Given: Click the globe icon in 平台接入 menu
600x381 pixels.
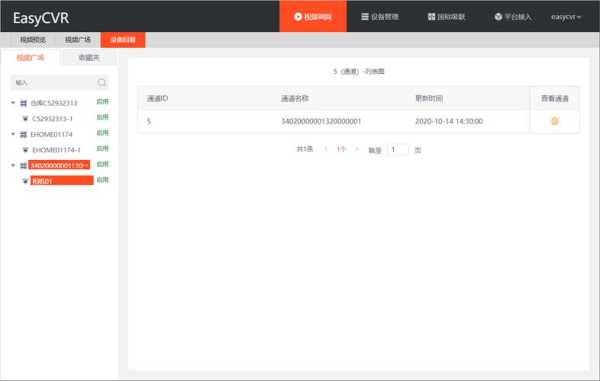Looking at the screenshot, I should click(498, 17).
